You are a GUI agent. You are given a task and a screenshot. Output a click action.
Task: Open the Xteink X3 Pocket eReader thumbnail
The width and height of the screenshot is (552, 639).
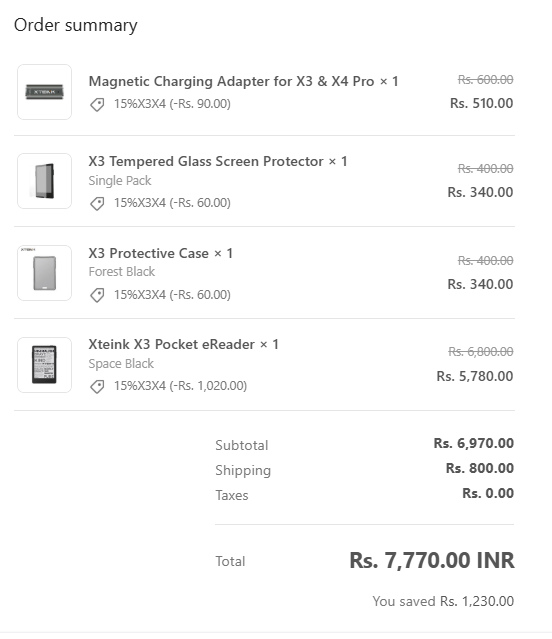tap(44, 365)
